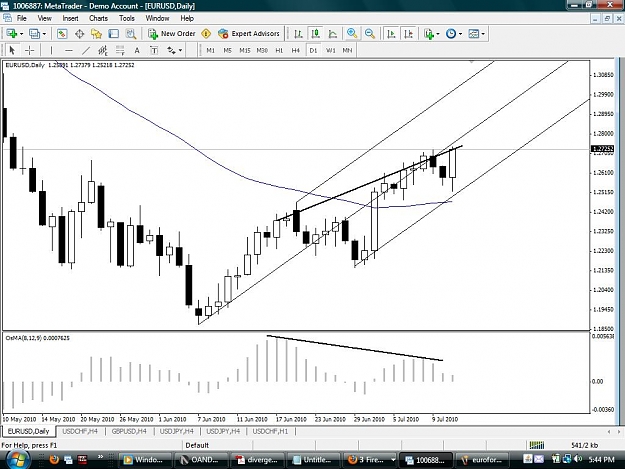Set timeframe to MN
Viewport: 625px width, 469px height.
tap(347, 50)
